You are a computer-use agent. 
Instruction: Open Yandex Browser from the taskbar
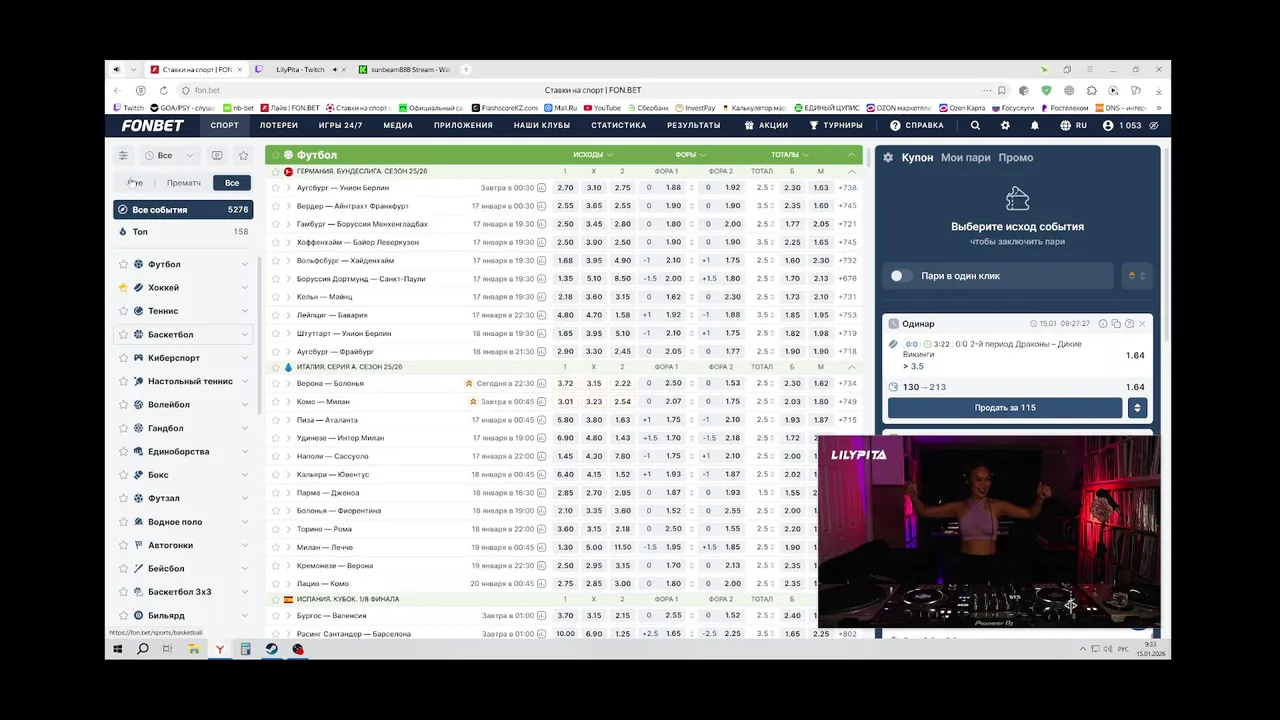220,649
